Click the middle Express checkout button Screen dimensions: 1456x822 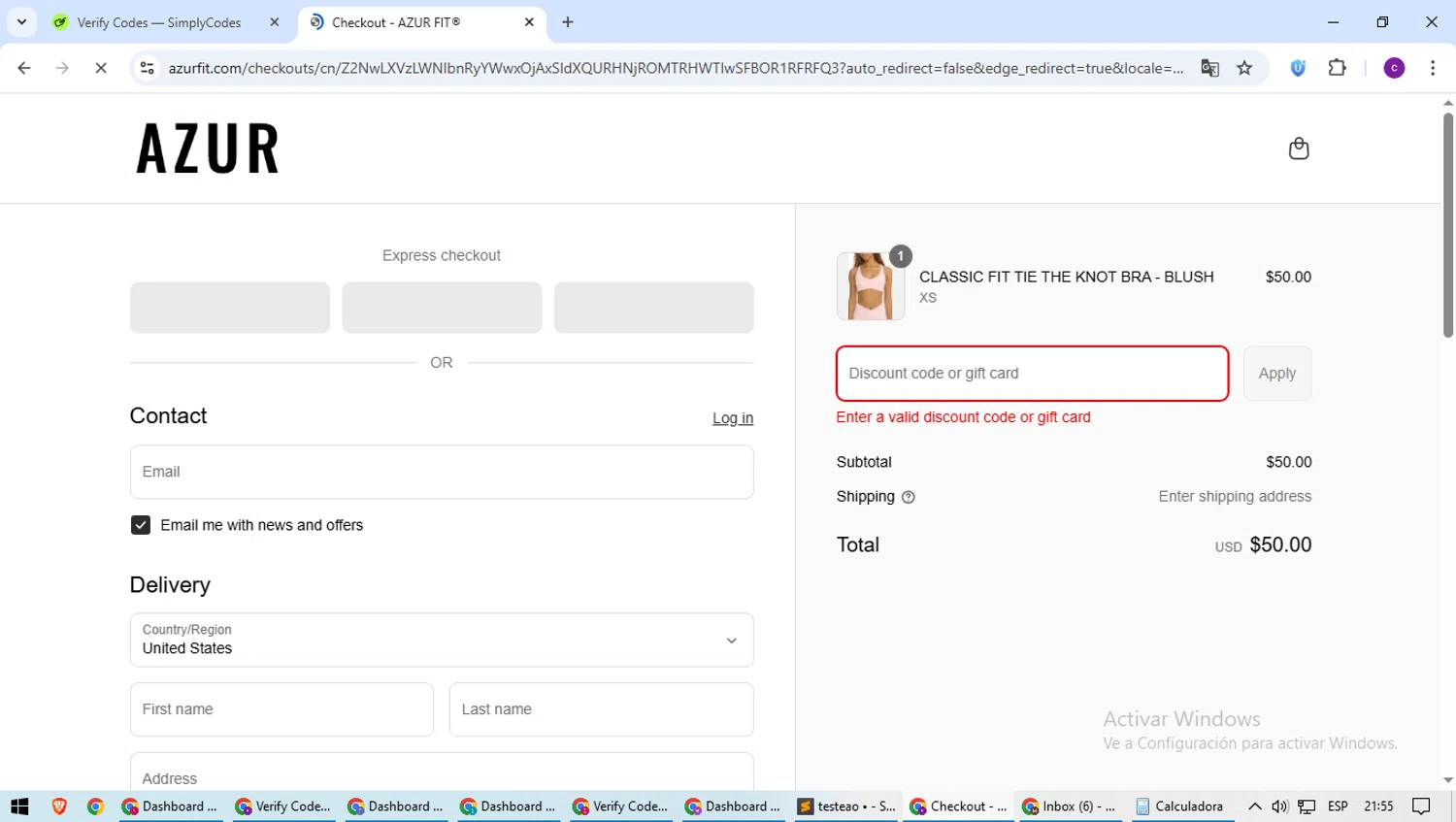point(442,308)
